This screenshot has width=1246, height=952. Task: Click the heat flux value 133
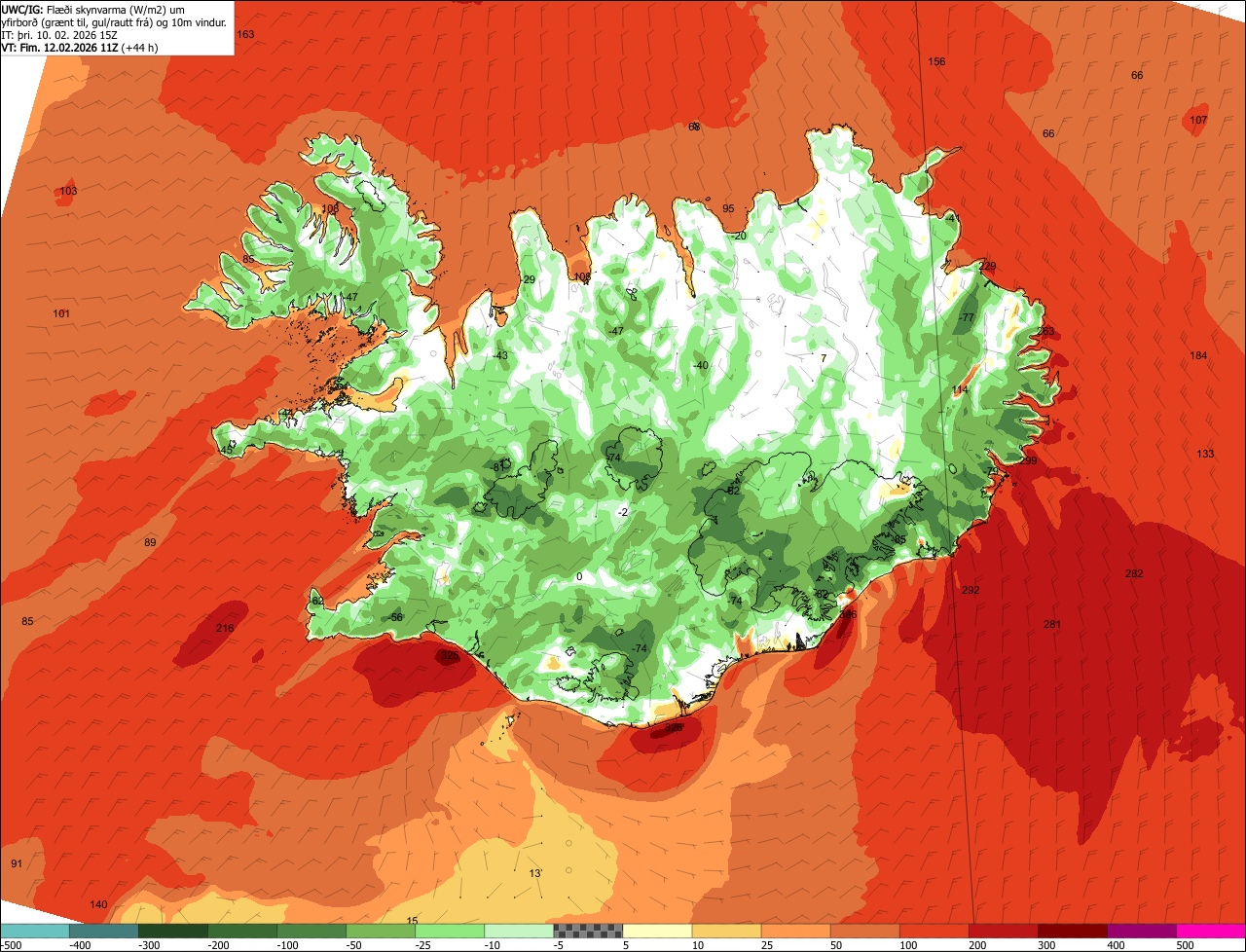1205,454
